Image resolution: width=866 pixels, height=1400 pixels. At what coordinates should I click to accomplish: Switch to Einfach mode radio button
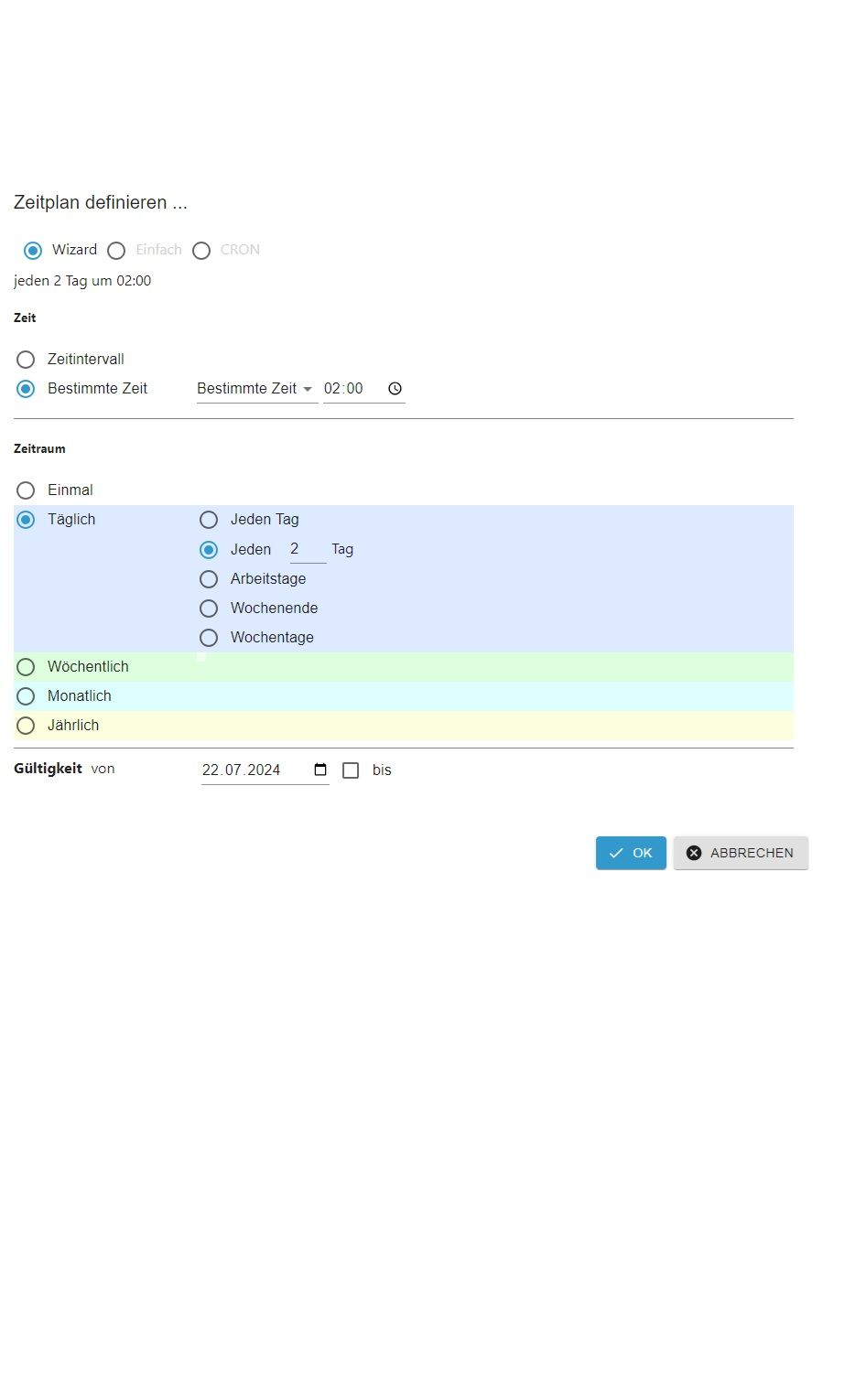(116, 250)
